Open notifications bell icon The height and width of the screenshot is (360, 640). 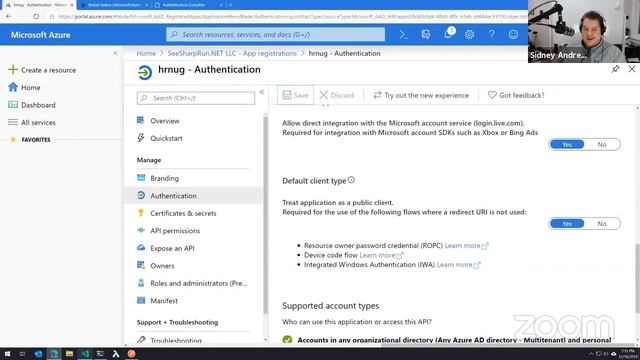coord(448,34)
